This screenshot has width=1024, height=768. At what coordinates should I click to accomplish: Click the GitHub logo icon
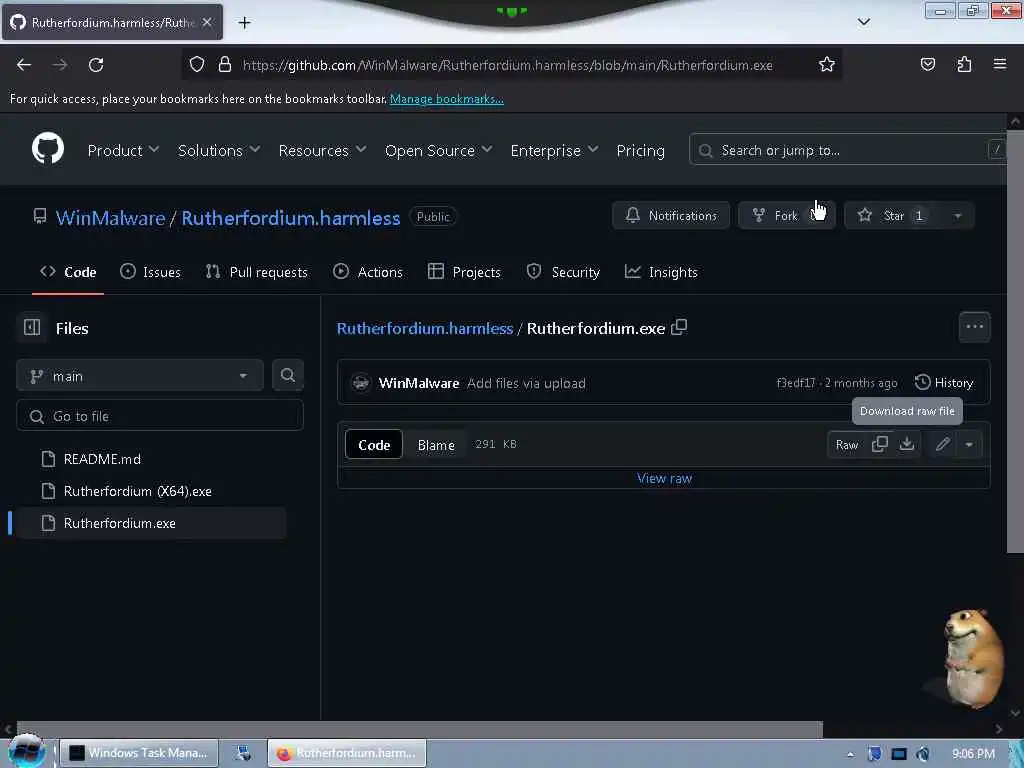(48, 149)
